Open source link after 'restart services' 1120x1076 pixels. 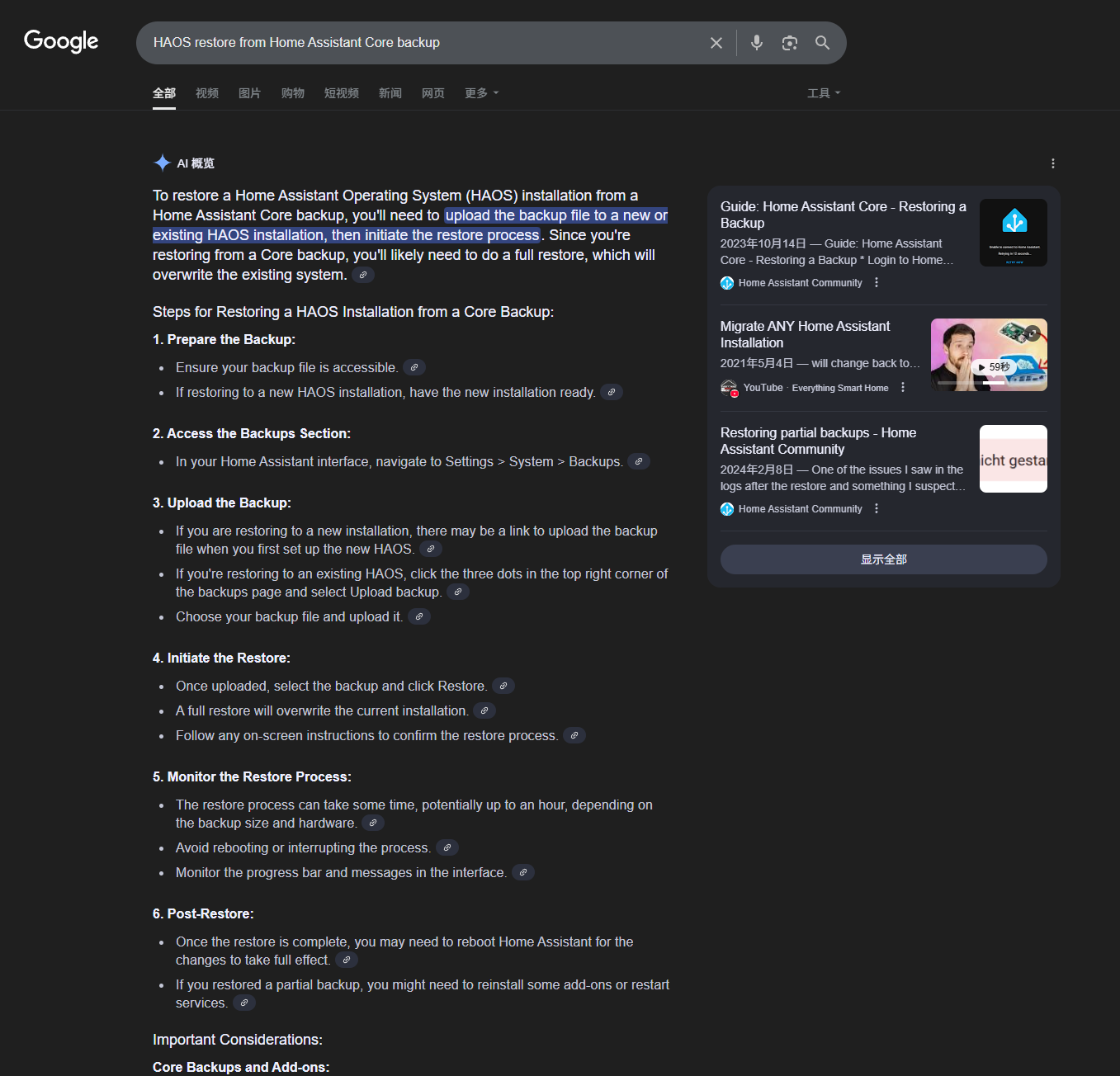pyautogui.click(x=244, y=1003)
